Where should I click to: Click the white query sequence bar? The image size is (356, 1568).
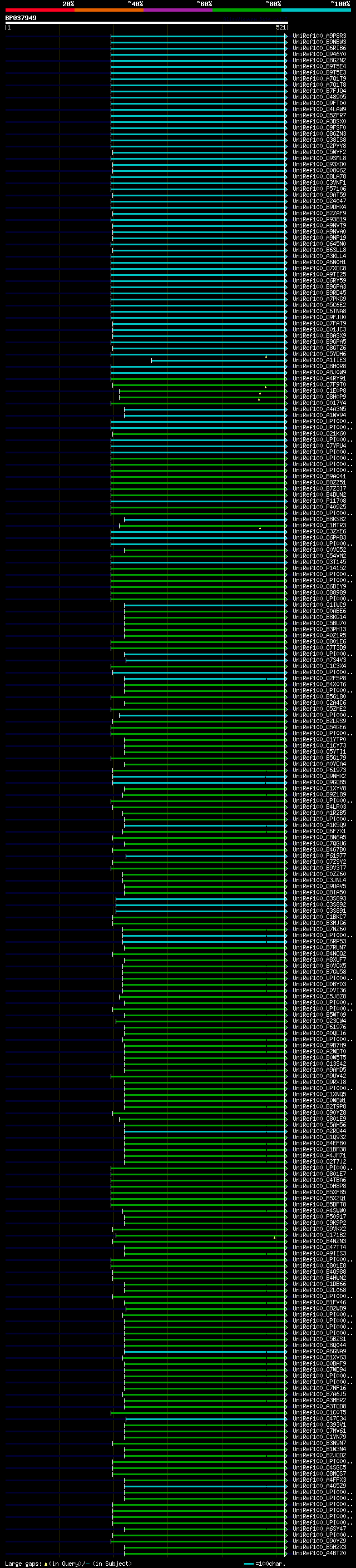(x=147, y=22)
